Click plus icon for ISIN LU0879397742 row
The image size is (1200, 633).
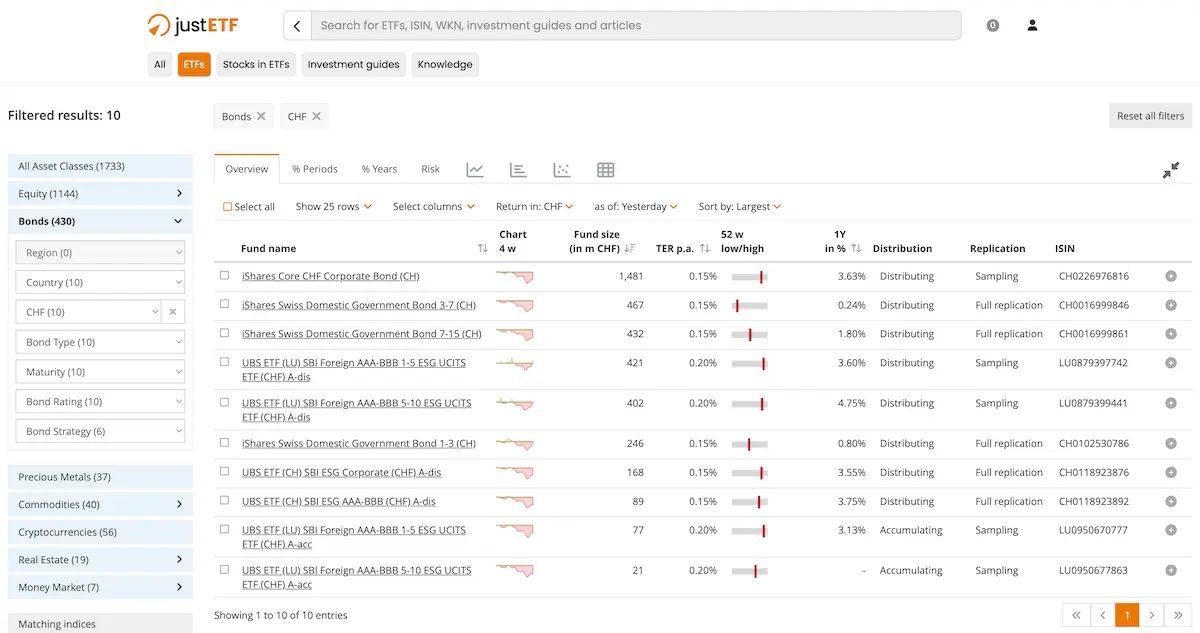pyautogui.click(x=1171, y=363)
